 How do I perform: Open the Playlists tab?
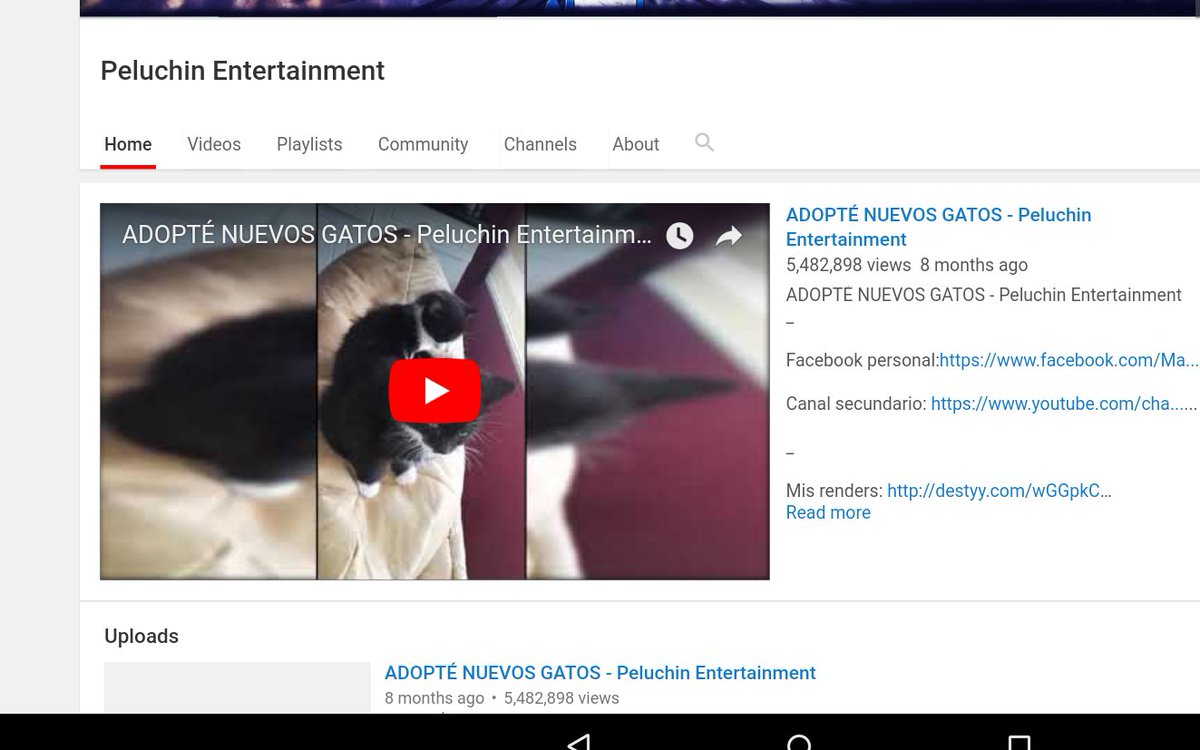pyautogui.click(x=309, y=144)
